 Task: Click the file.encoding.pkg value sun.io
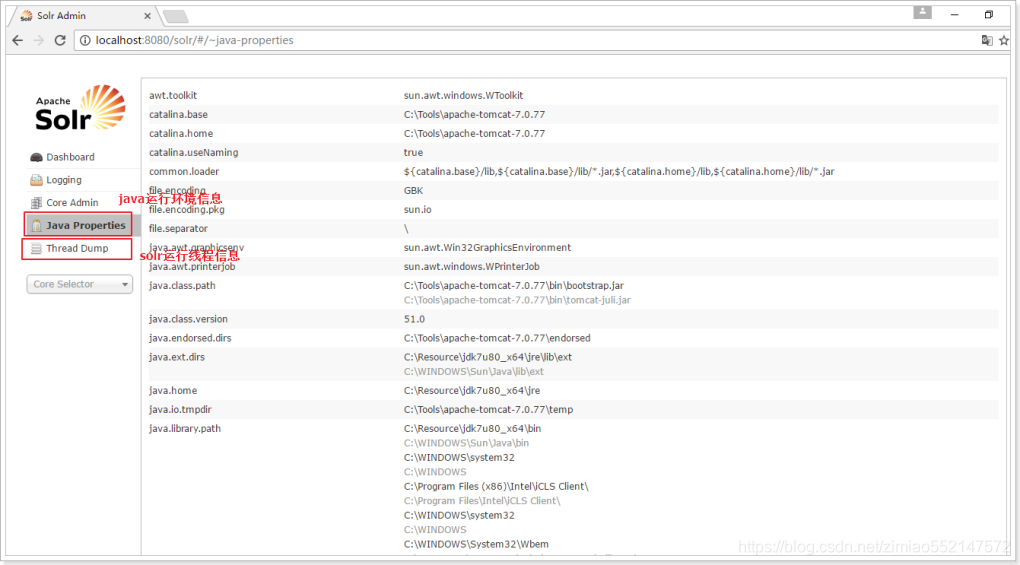pyautogui.click(x=418, y=209)
